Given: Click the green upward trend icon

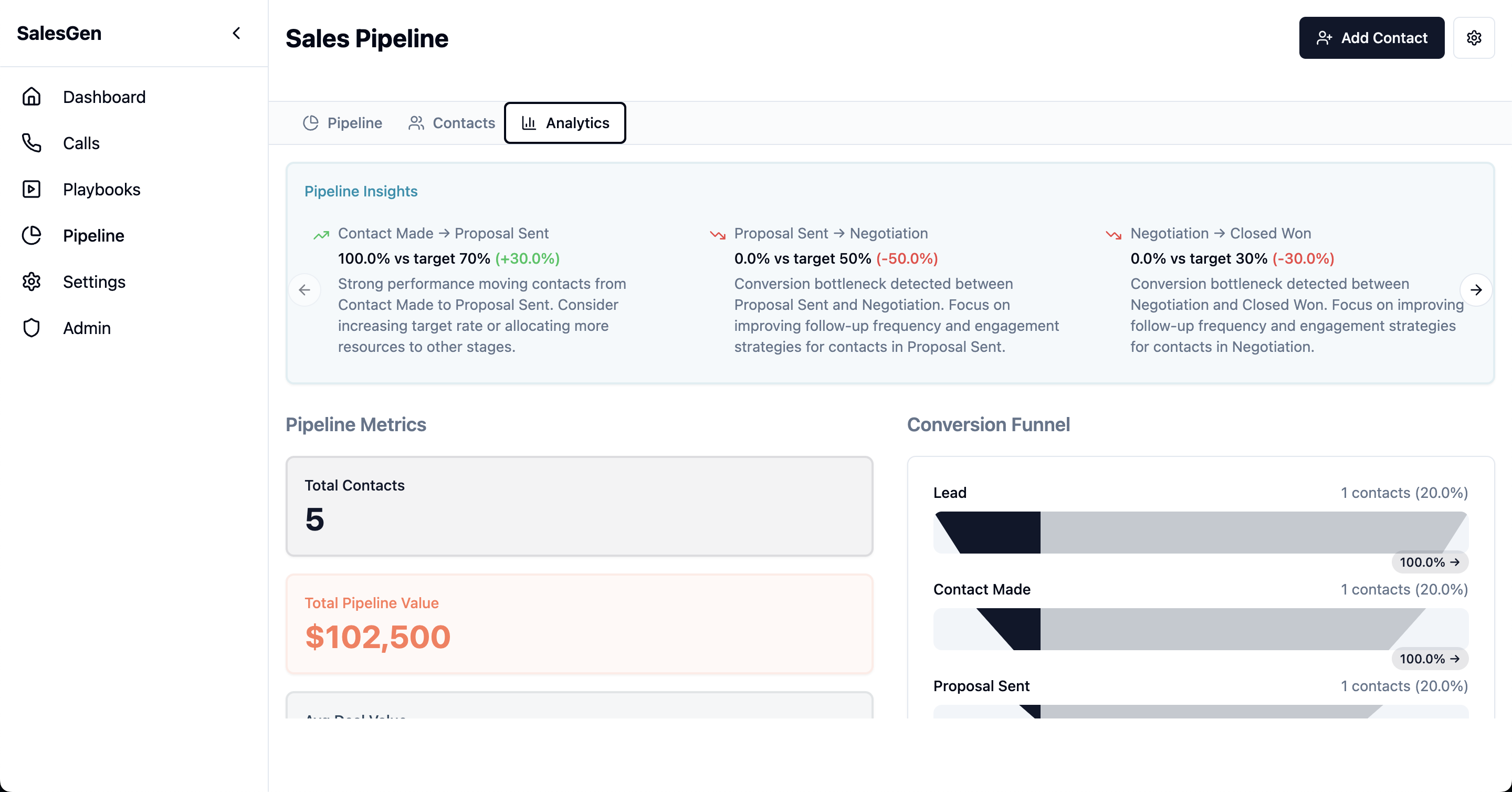Looking at the screenshot, I should point(321,235).
